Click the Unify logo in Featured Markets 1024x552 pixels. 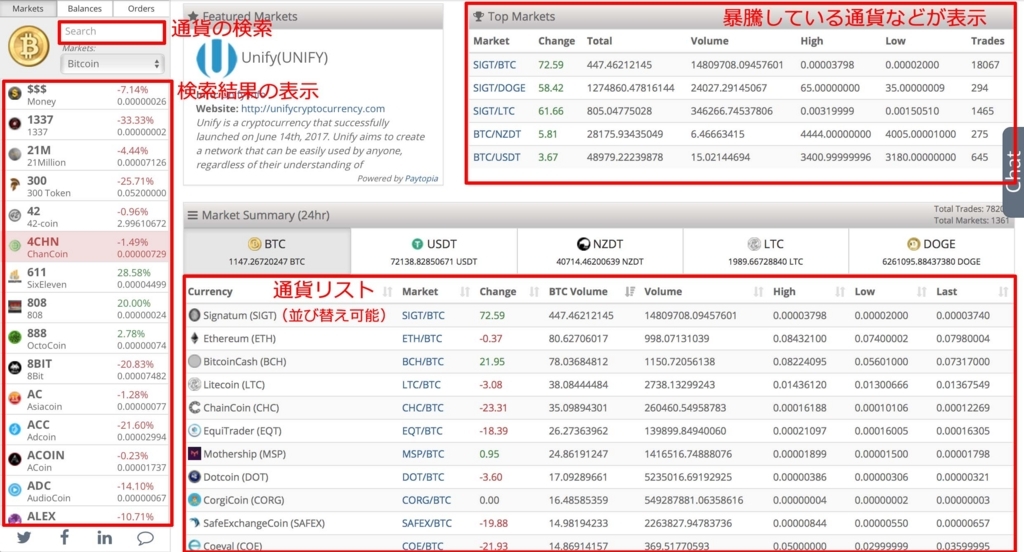point(216,57)
